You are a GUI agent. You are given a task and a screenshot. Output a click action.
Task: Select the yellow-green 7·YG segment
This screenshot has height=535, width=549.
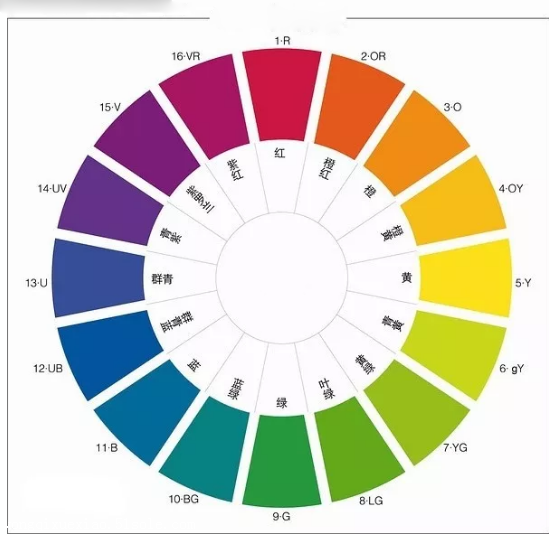pyautogui.click(x=417, y=412)
